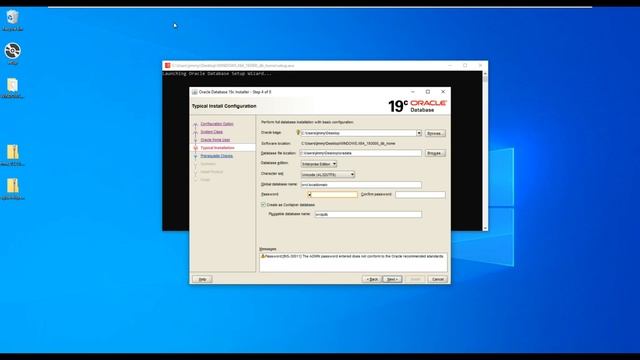The height and width of the screenshot is (360, 640).
Task: Focus the Global database name field
Action: tap(361, 184)
